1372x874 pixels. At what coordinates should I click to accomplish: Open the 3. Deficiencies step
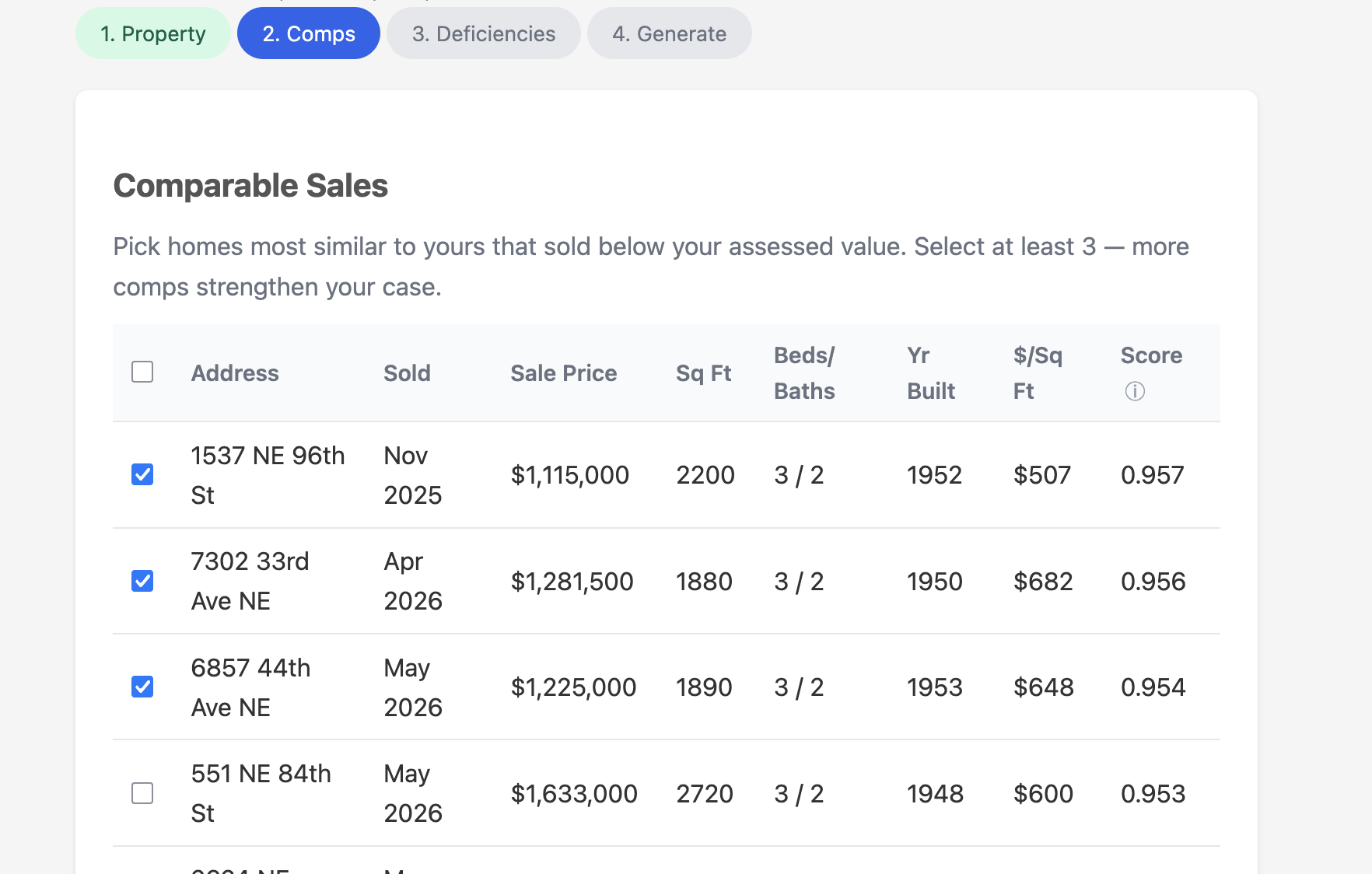tap(484, 33)
